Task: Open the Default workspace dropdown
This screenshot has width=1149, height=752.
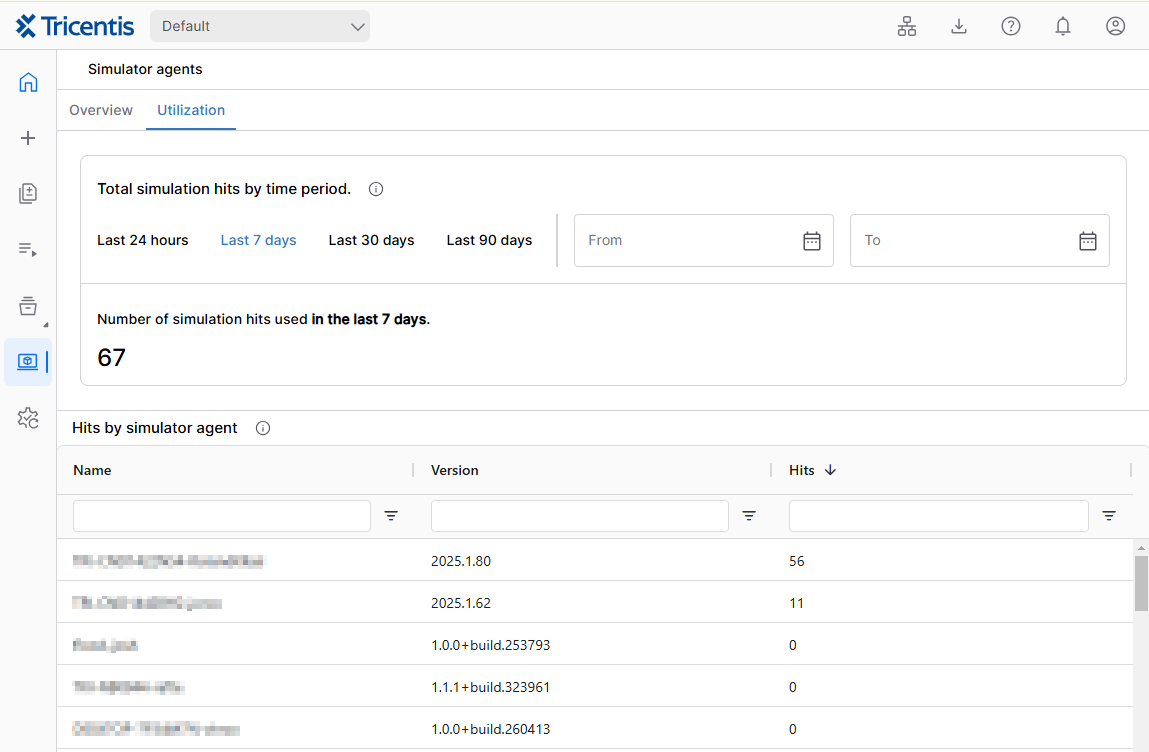Action: [260, 27]
